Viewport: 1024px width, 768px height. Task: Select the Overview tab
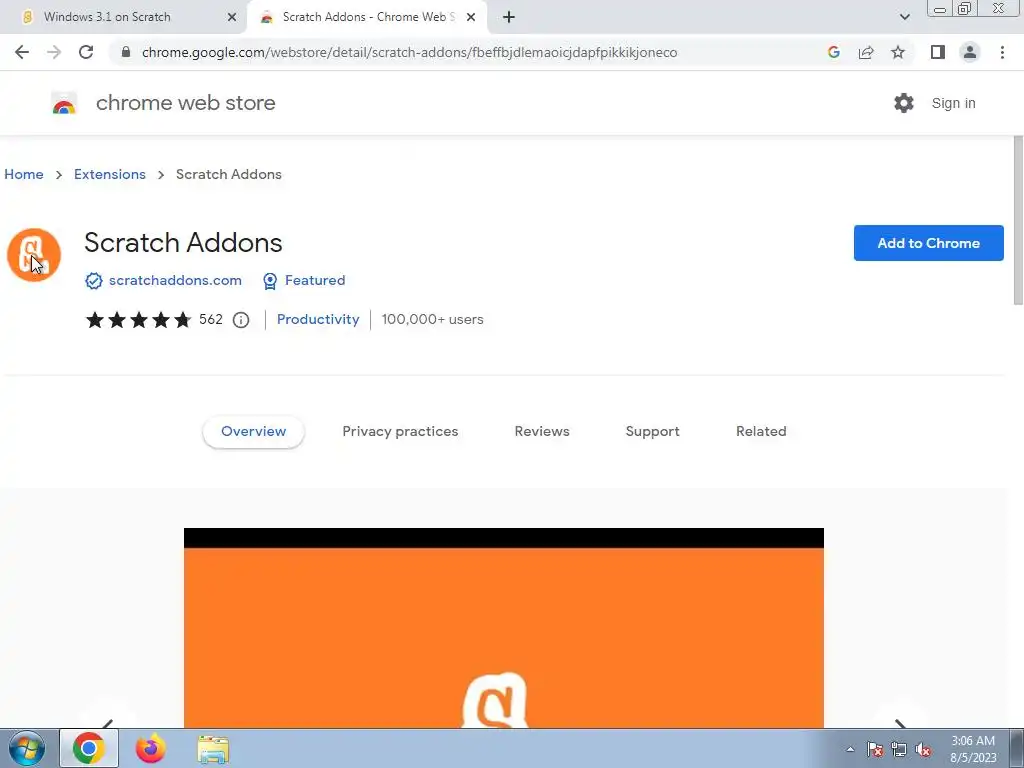point(253,432)
